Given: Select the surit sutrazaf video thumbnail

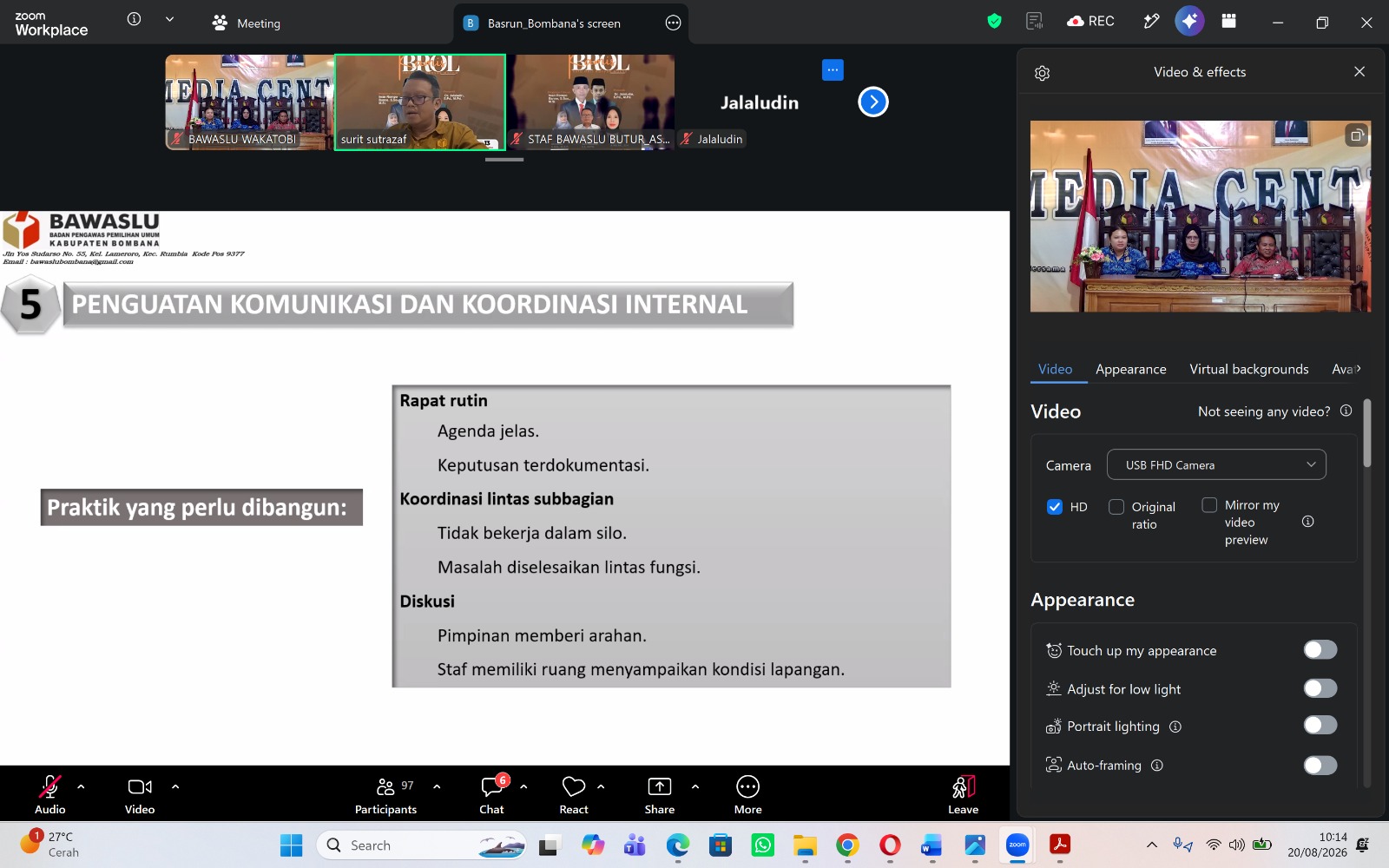Looking at the screenshot, I should (420, 102).
